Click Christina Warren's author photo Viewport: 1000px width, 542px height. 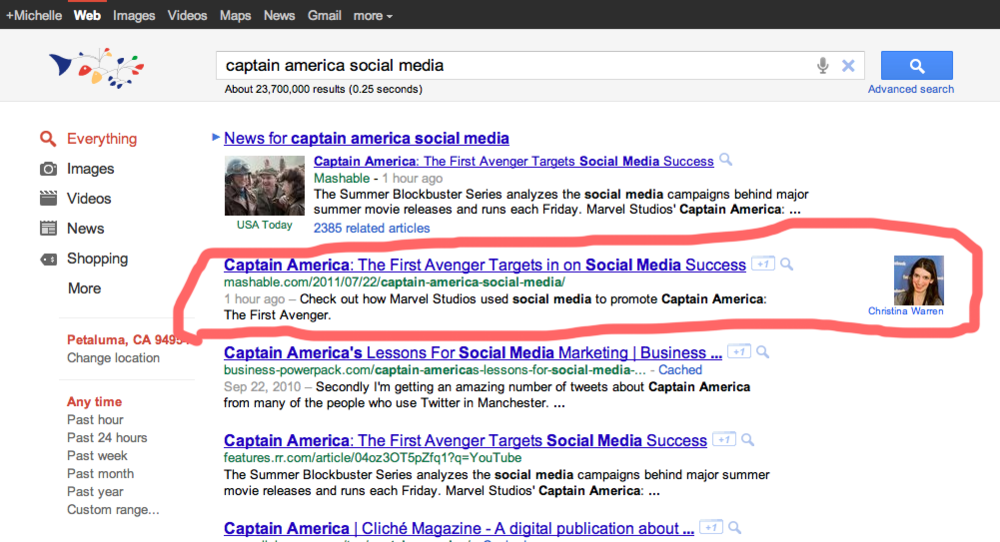[918, 281]
